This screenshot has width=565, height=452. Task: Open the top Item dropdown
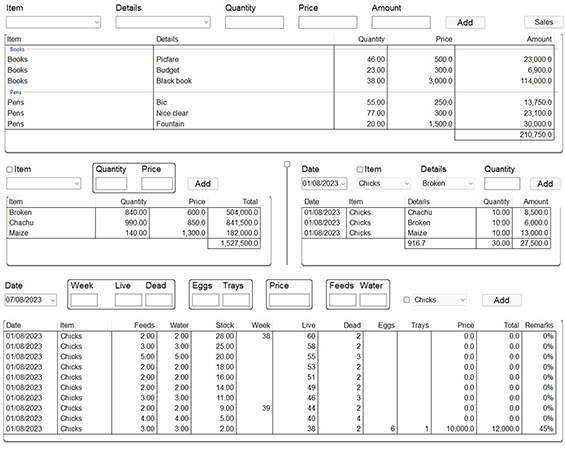(x=53, y=22)
